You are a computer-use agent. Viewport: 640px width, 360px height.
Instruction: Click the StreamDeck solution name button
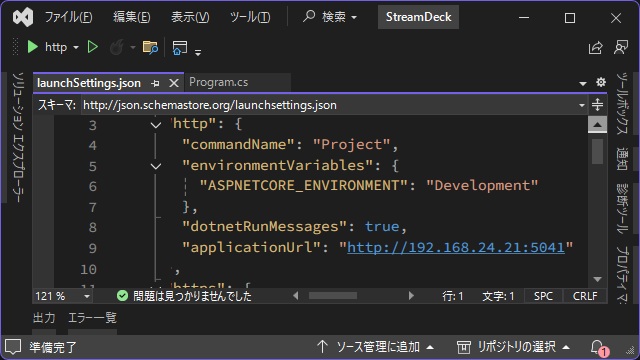click(x=418, y=17)
